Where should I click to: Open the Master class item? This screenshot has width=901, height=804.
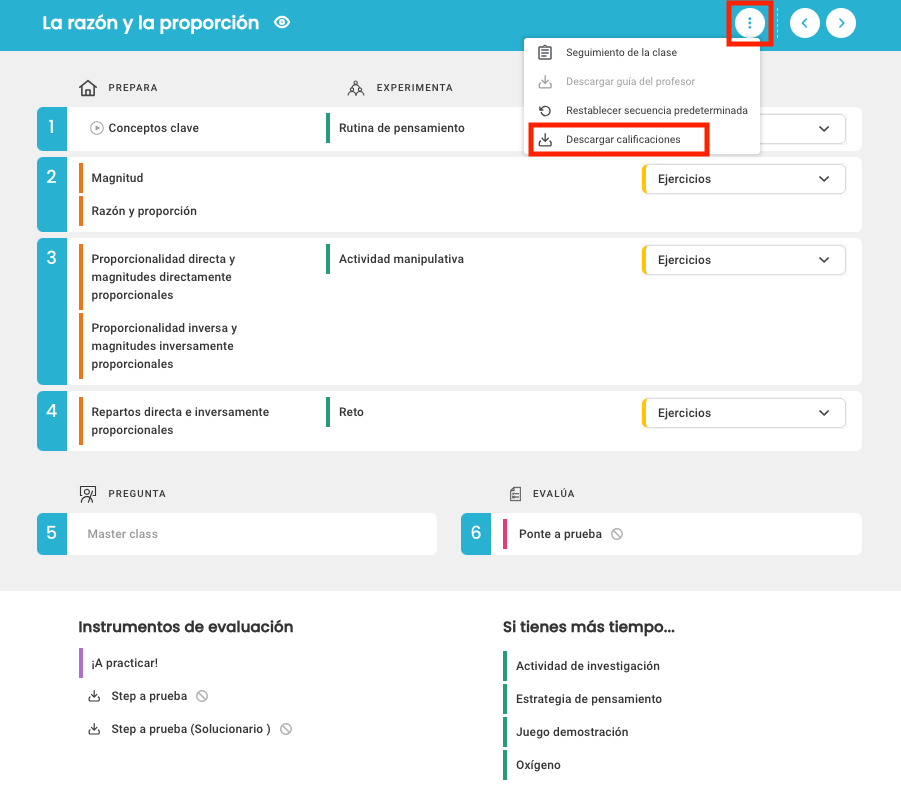[x=122, y=534]
